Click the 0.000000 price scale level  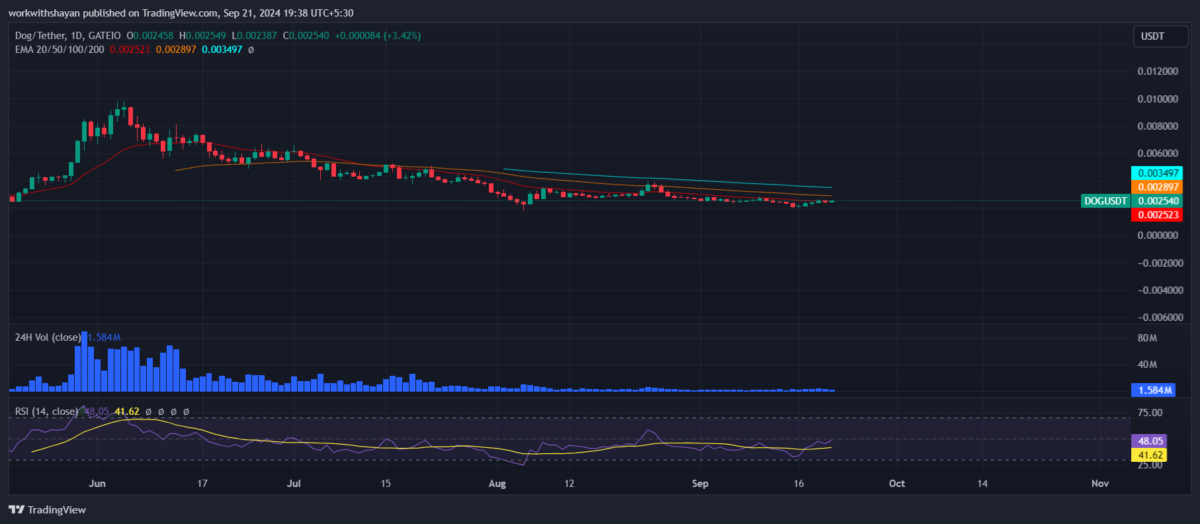[1157, 236]
